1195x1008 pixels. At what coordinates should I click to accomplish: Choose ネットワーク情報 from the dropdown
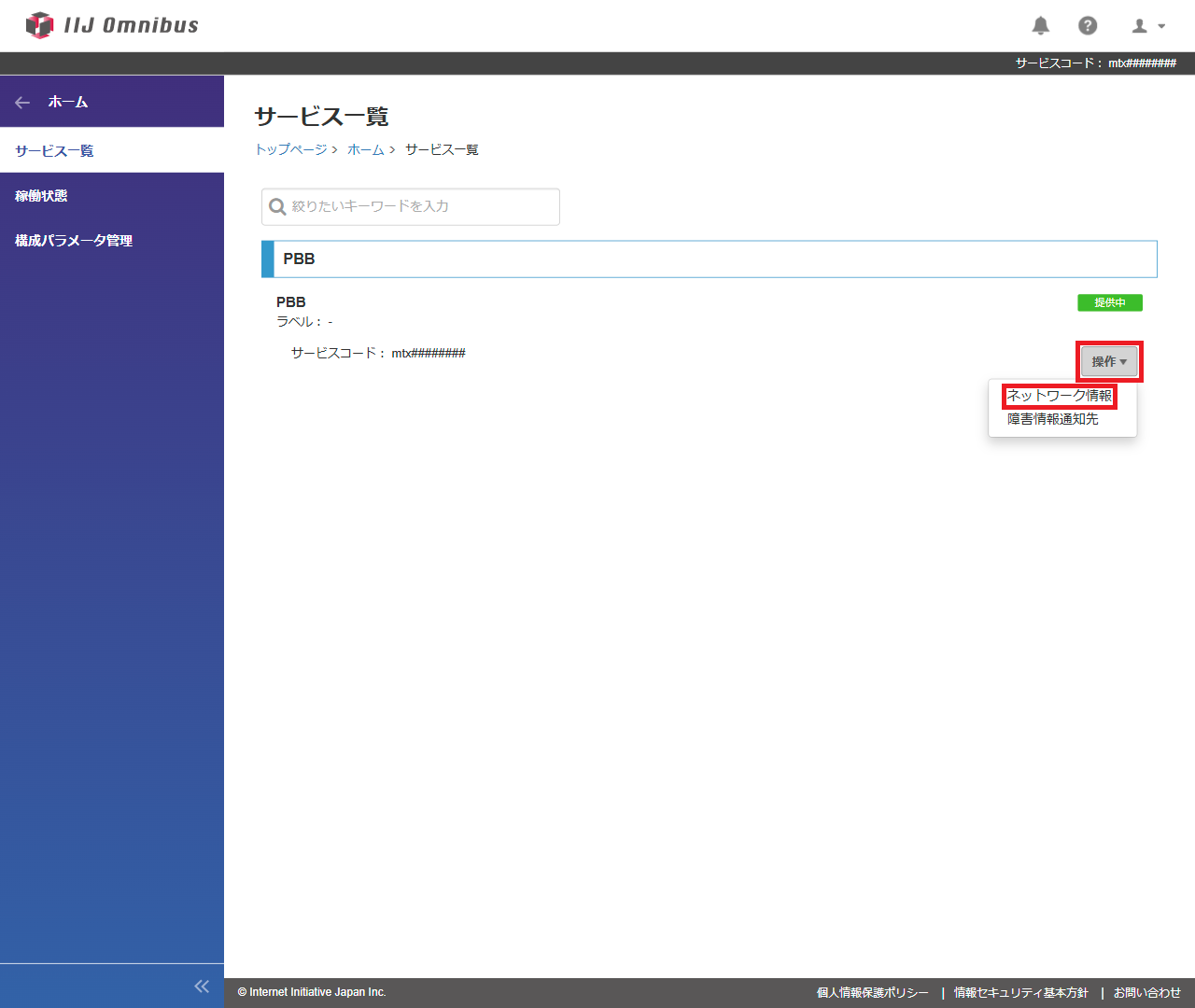[1060, 396]
